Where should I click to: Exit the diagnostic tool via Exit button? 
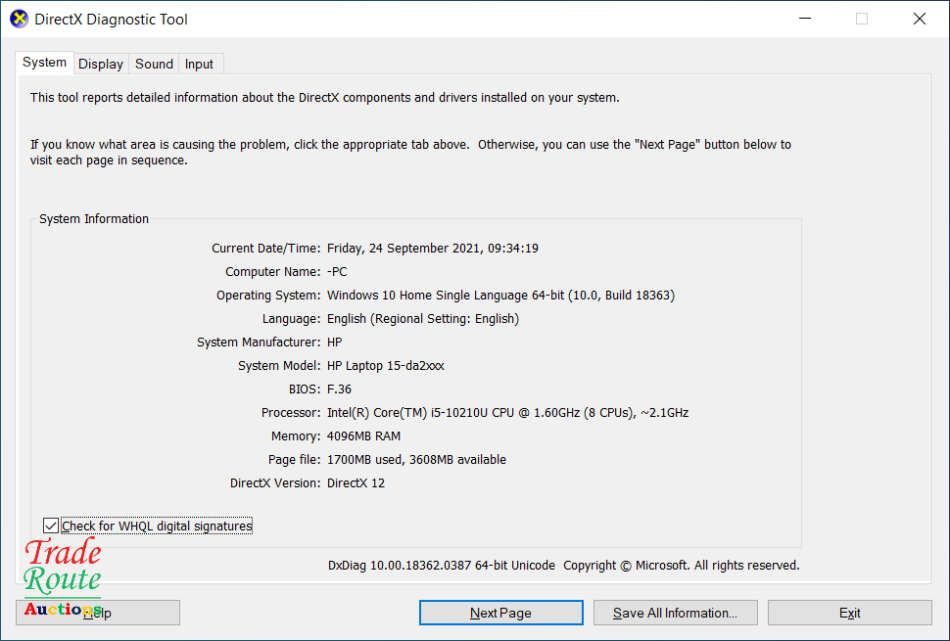850,613
